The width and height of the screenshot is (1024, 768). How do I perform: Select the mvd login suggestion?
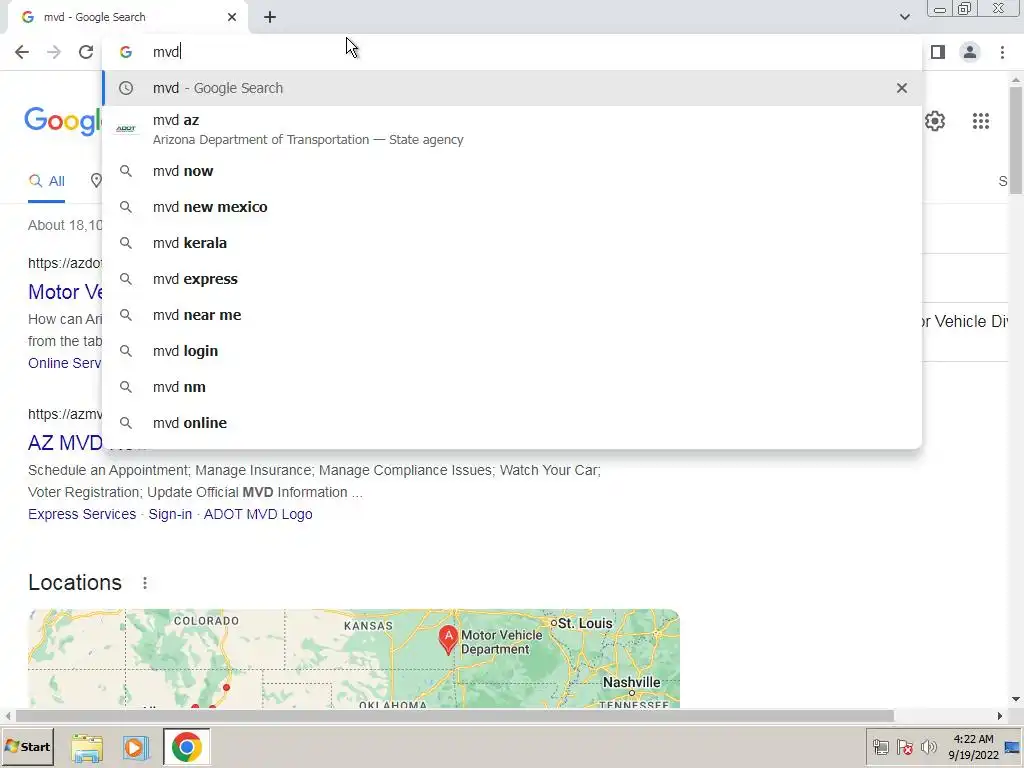(x=512, y=351)
